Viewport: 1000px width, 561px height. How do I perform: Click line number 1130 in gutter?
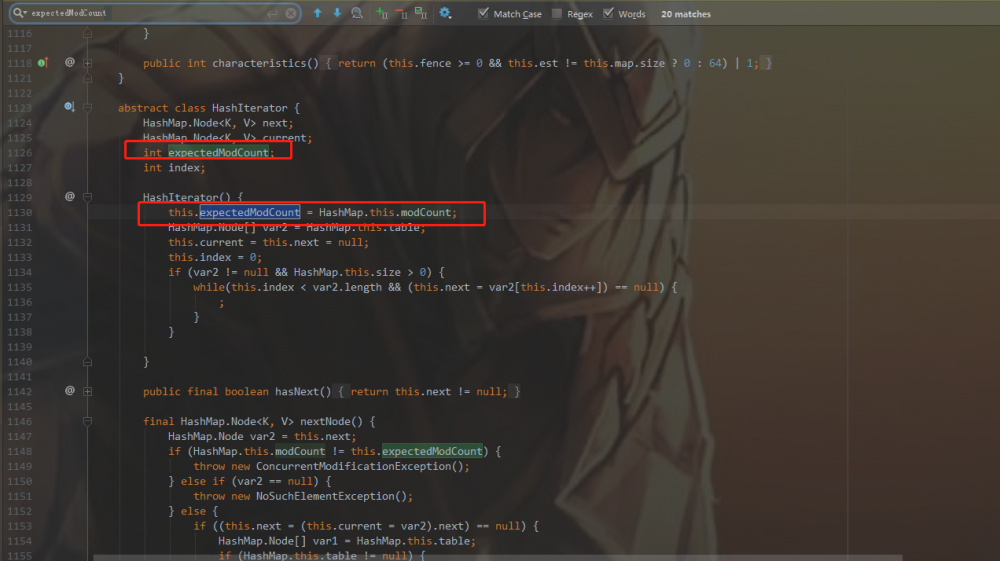[20, 212]
